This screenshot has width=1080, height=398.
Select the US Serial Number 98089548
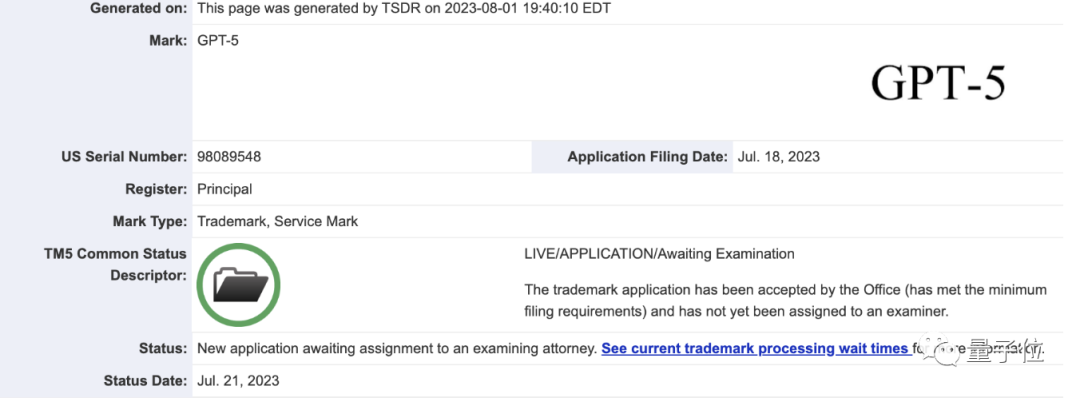pos(229,156)
